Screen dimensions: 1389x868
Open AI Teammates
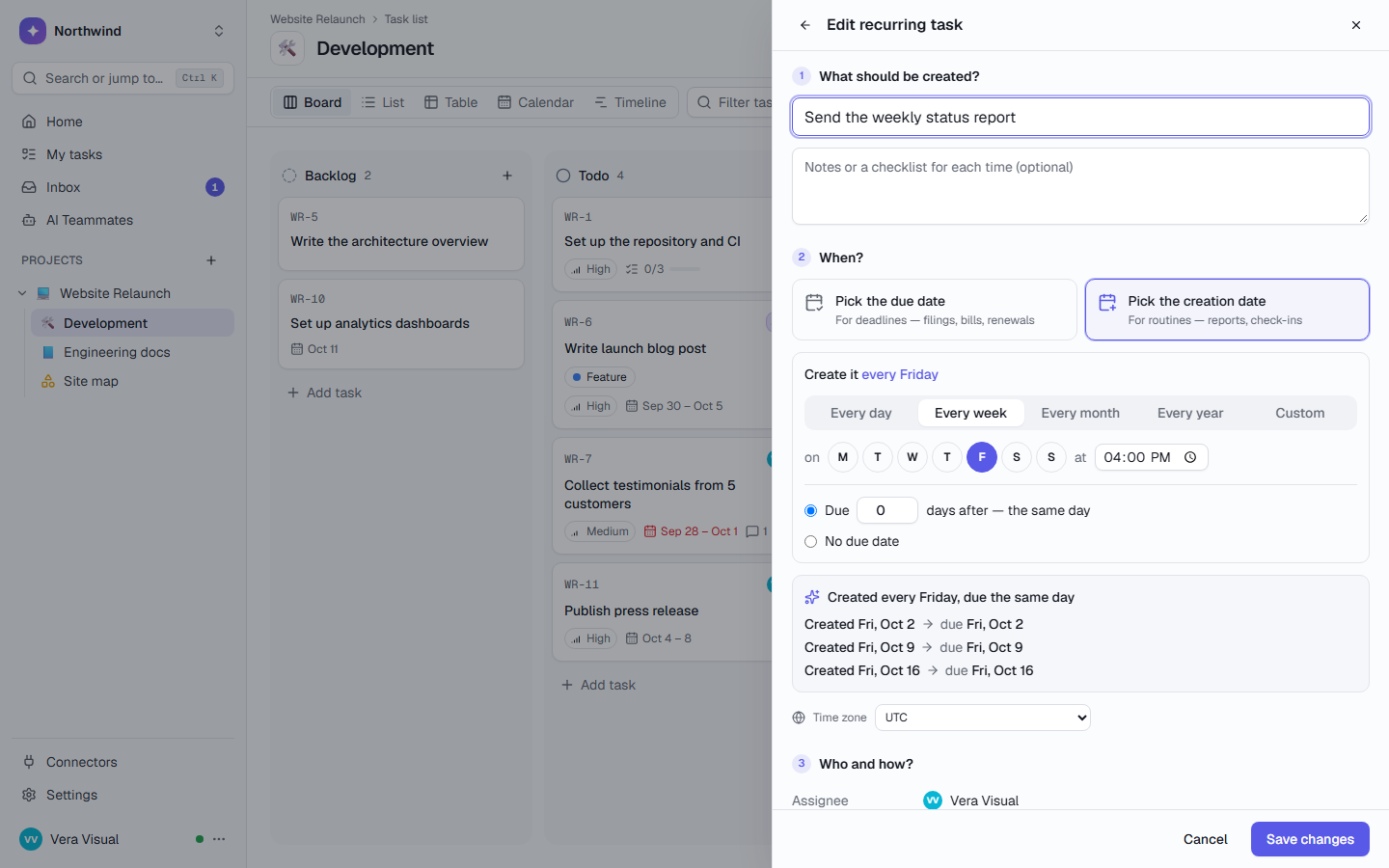point(123,220)
